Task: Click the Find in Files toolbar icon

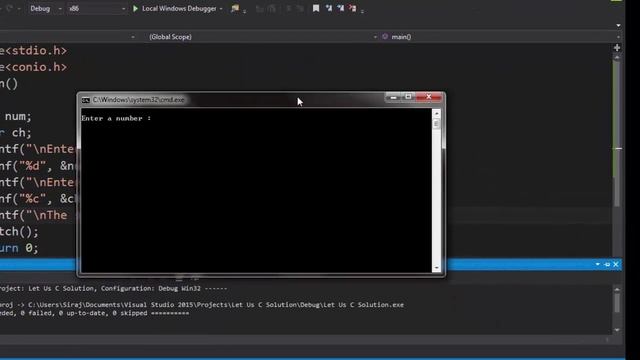Action: [235, 8]
